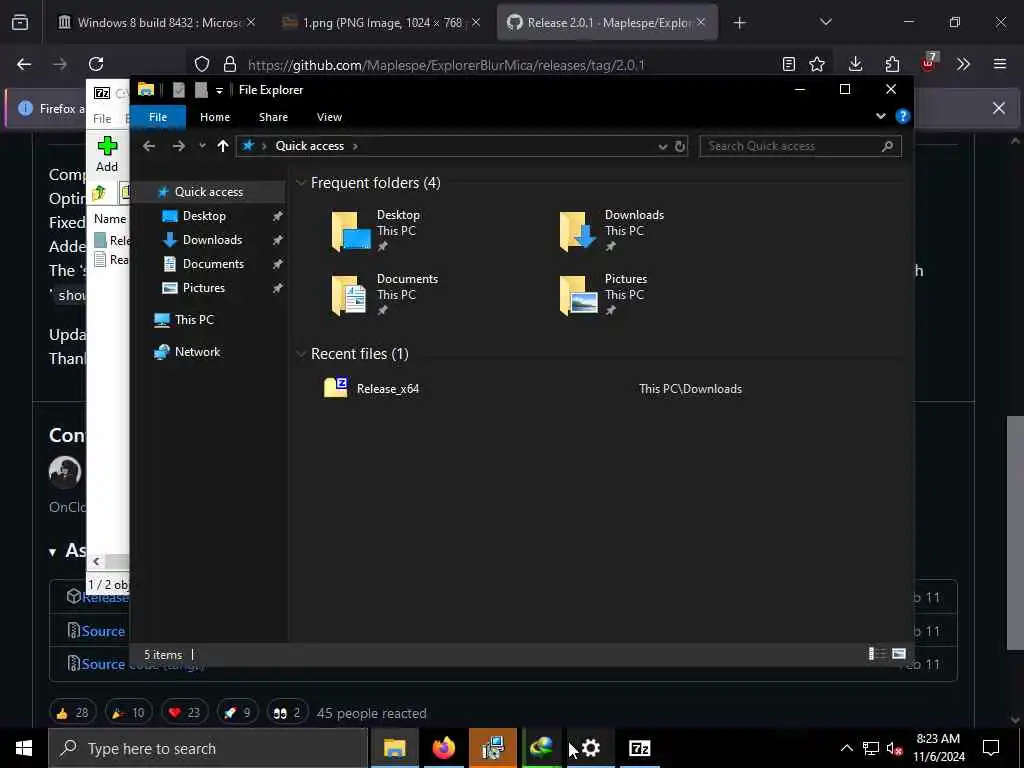Switch to large icons view in status bar

coord(899,654)
